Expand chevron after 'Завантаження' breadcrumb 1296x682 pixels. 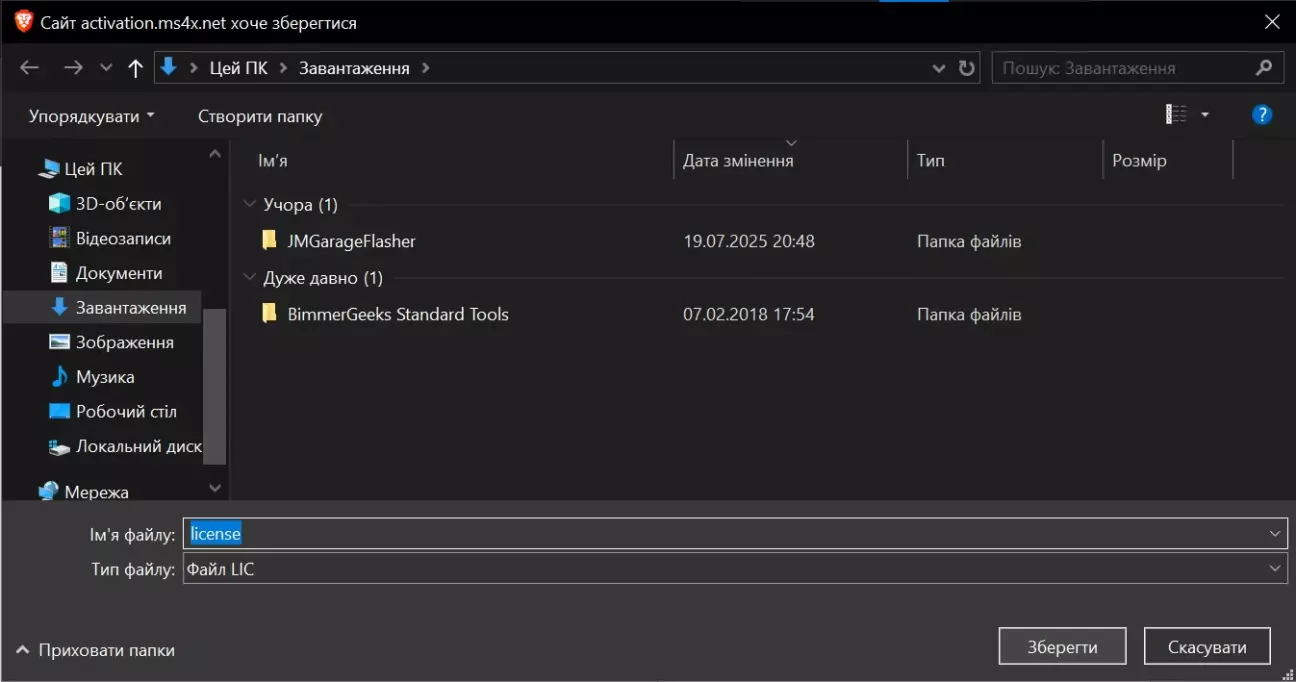pos(426,68)
